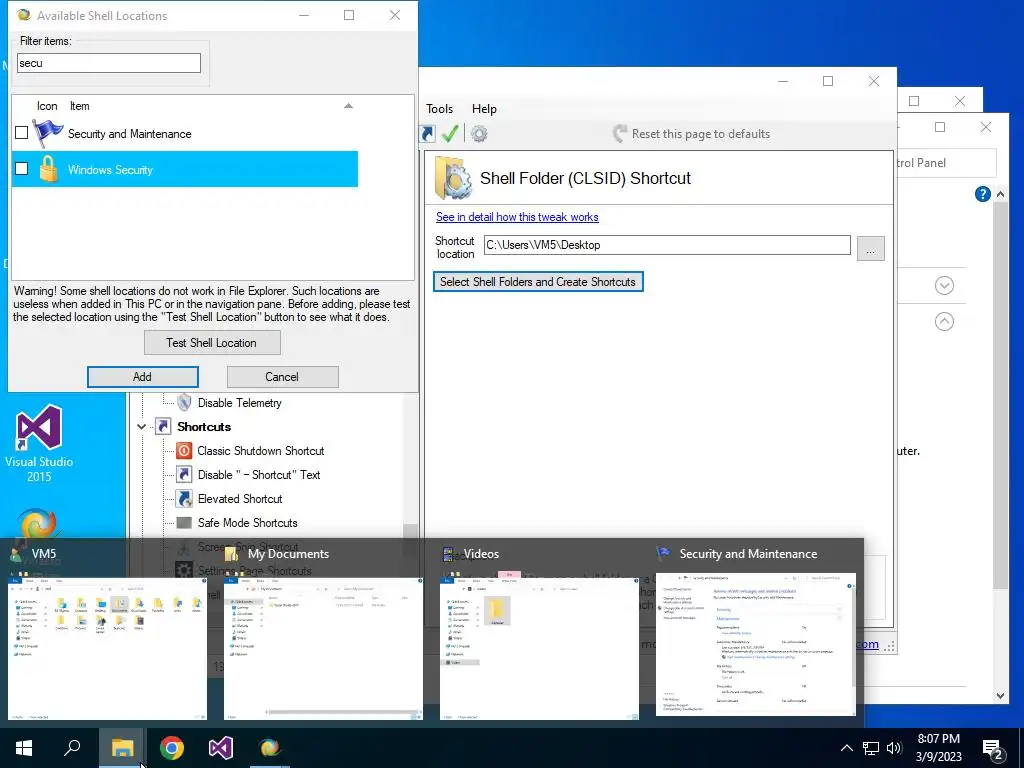Open Visual Studio from the taskbar
This screenshot has width=1024, height=768.
pos(221,748)
